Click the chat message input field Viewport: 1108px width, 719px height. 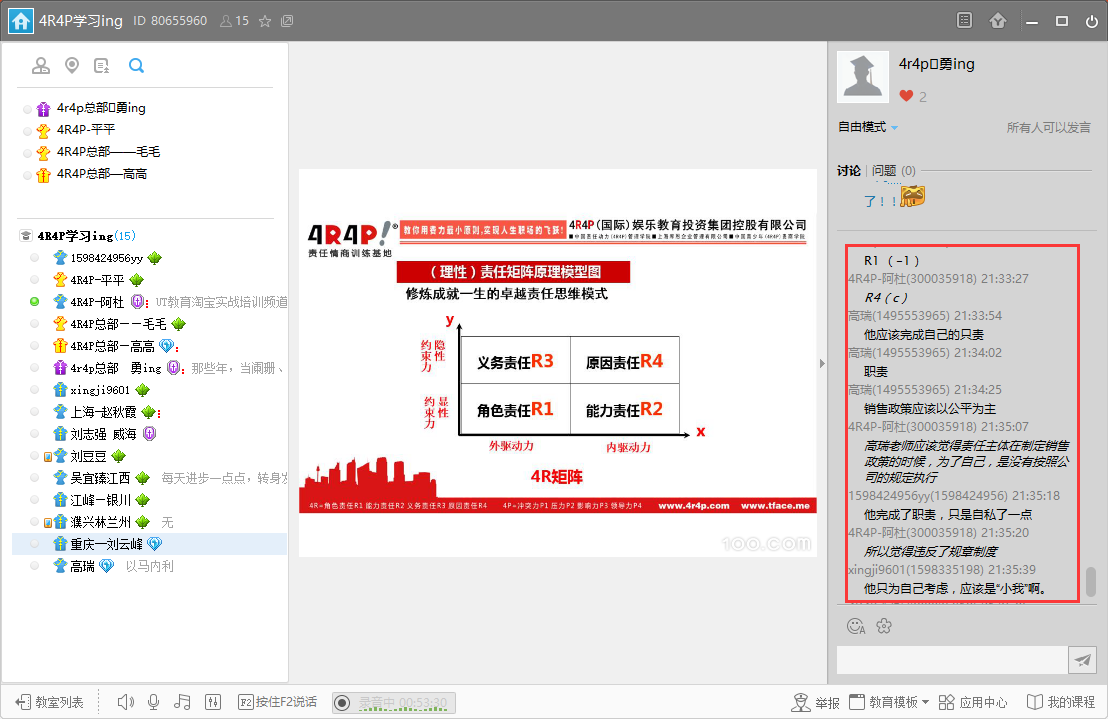point(951,660)
